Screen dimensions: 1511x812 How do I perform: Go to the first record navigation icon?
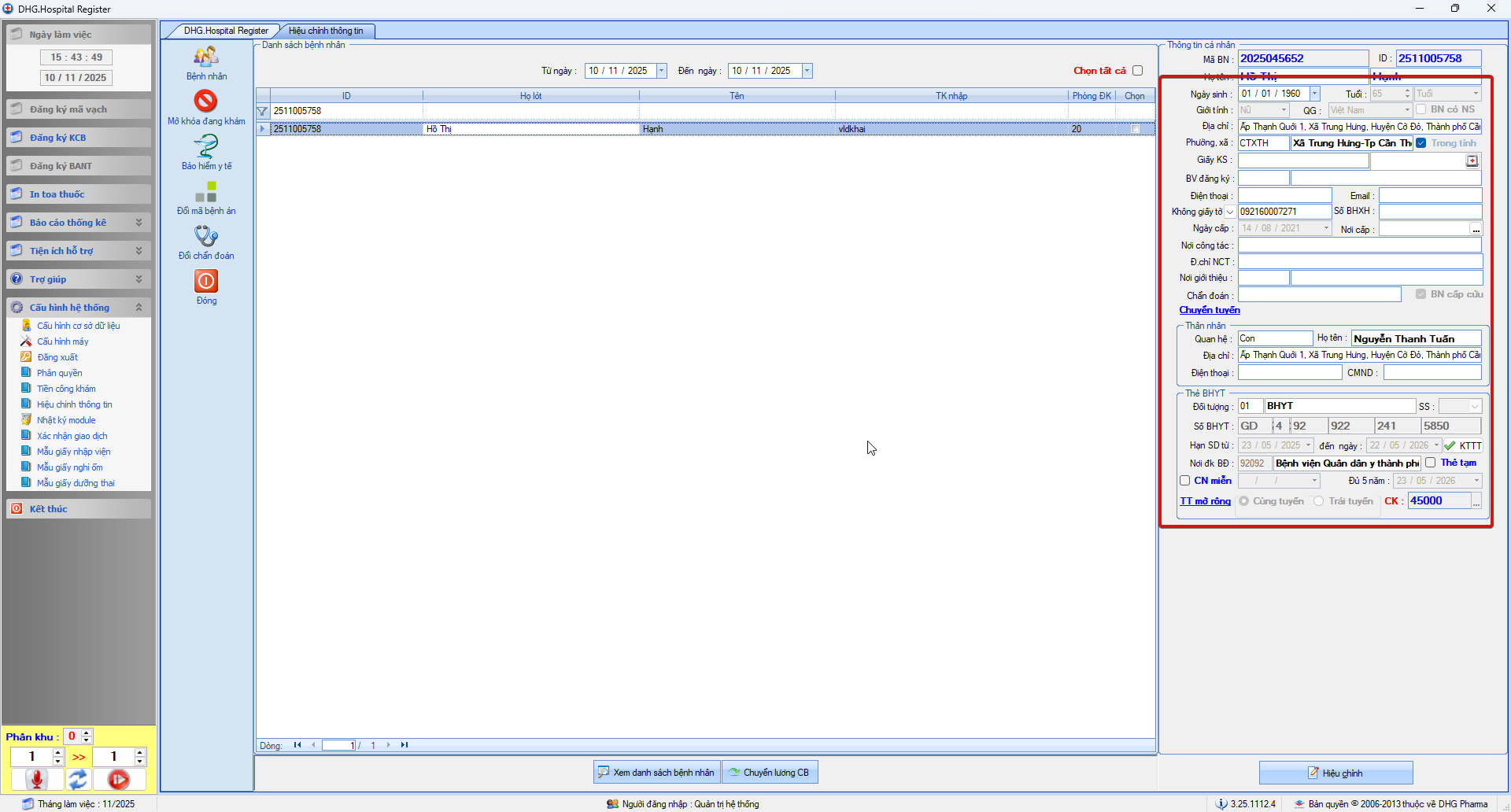click(x=297, y=745)
